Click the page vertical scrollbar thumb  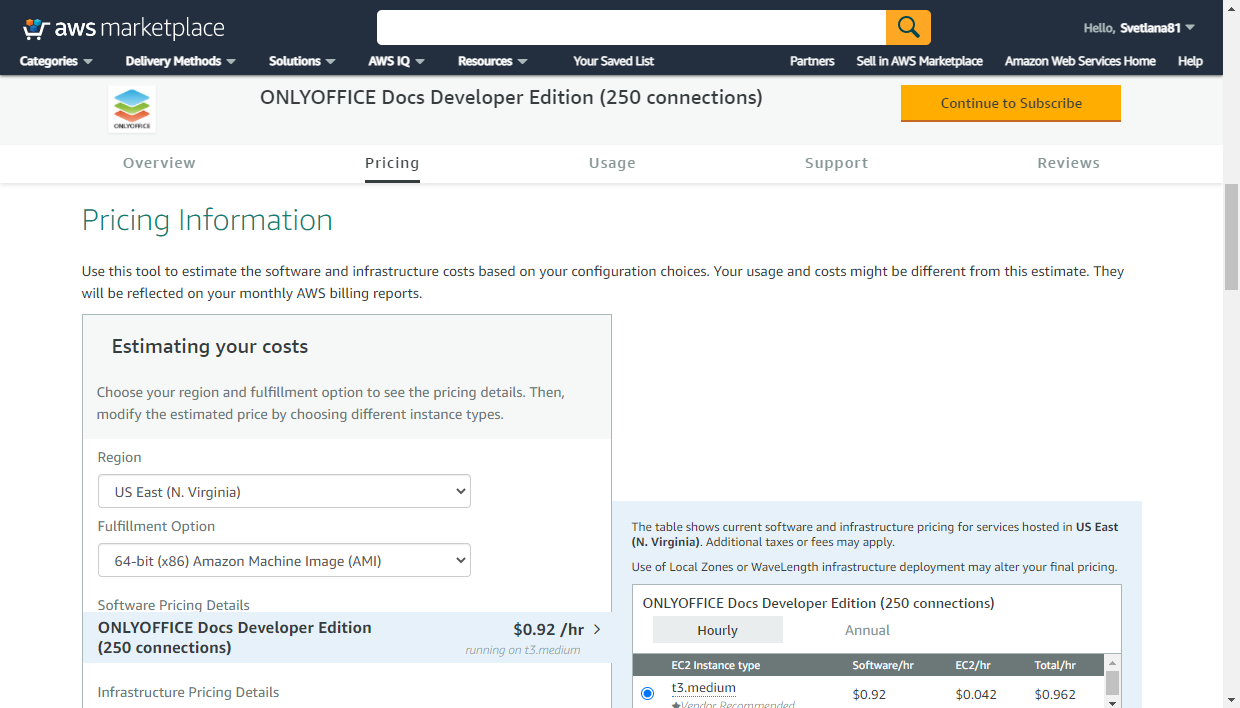1231,236
